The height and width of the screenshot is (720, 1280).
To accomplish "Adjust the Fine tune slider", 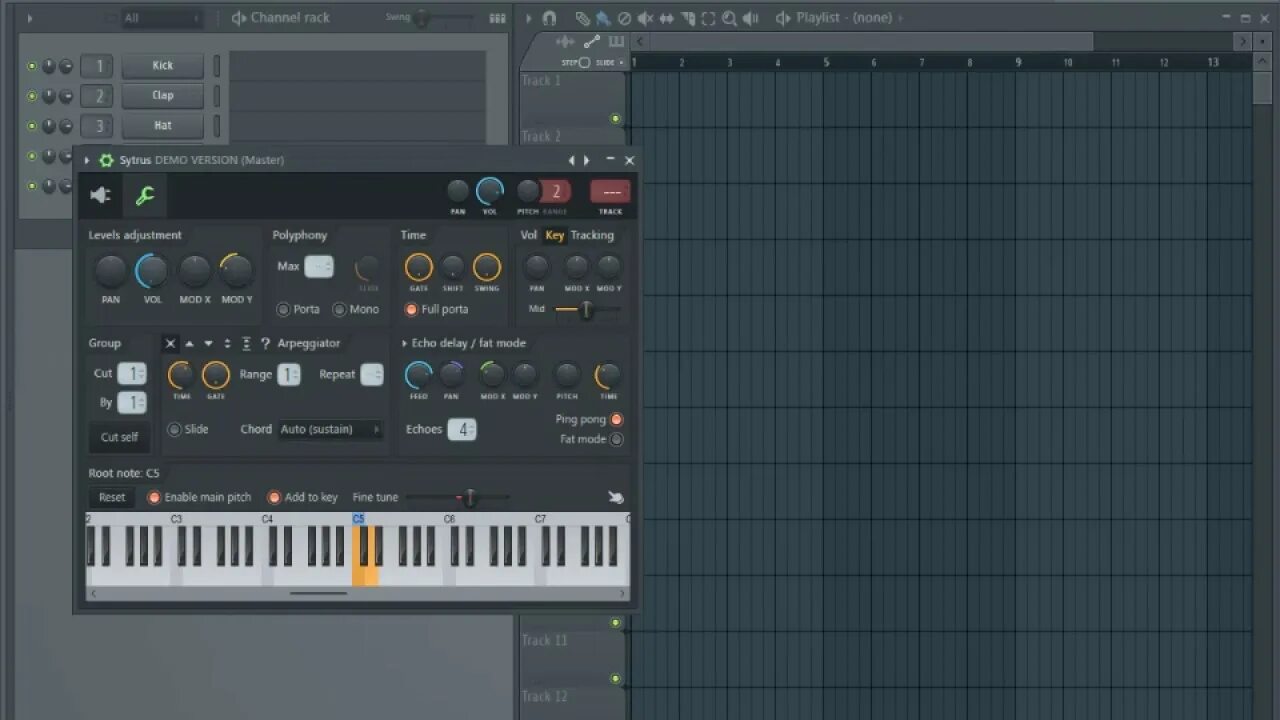I will [470, 497].
